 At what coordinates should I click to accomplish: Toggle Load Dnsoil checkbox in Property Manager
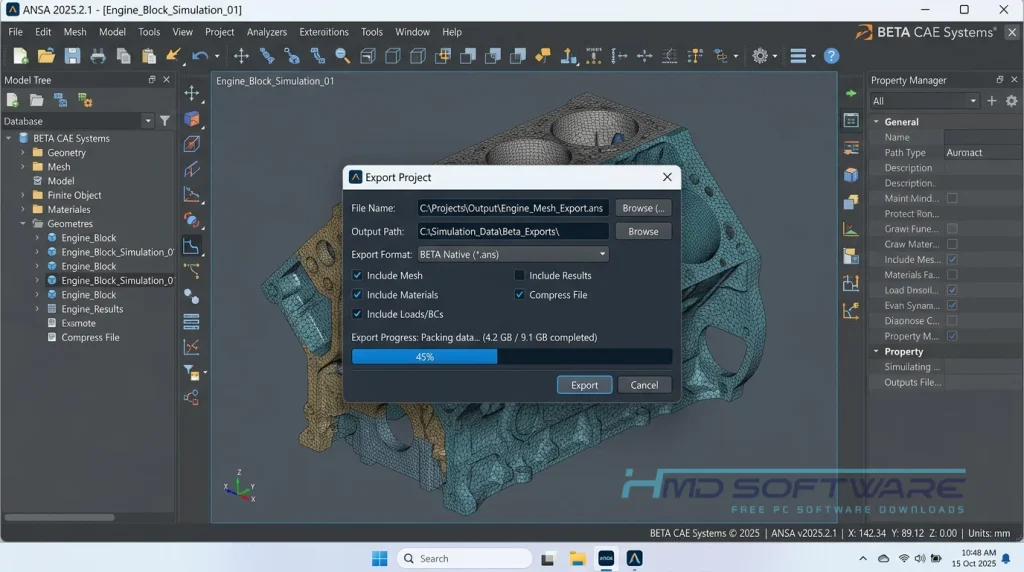952,290
